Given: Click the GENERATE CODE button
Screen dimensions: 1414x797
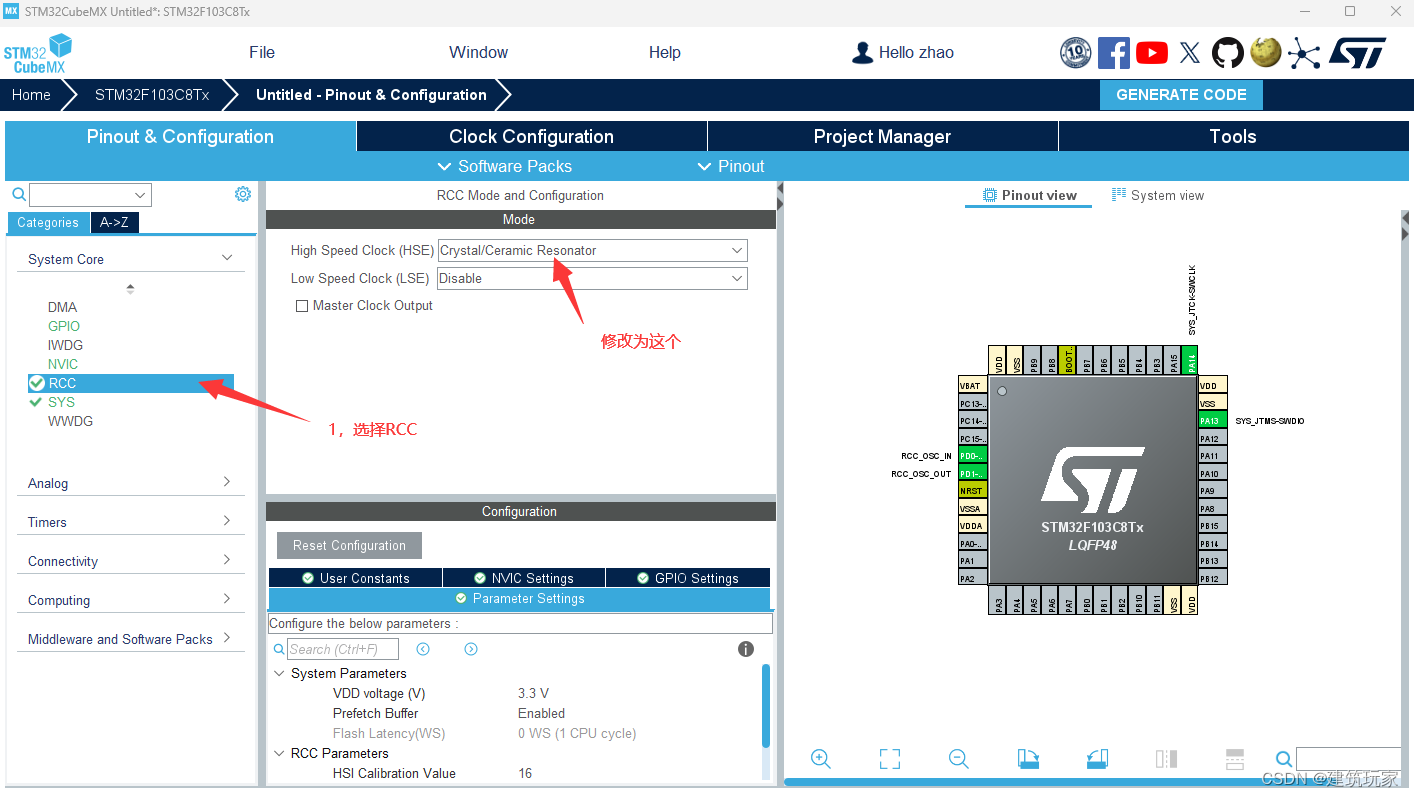Looking at the screenshot, I should (x=1181, y=94).
